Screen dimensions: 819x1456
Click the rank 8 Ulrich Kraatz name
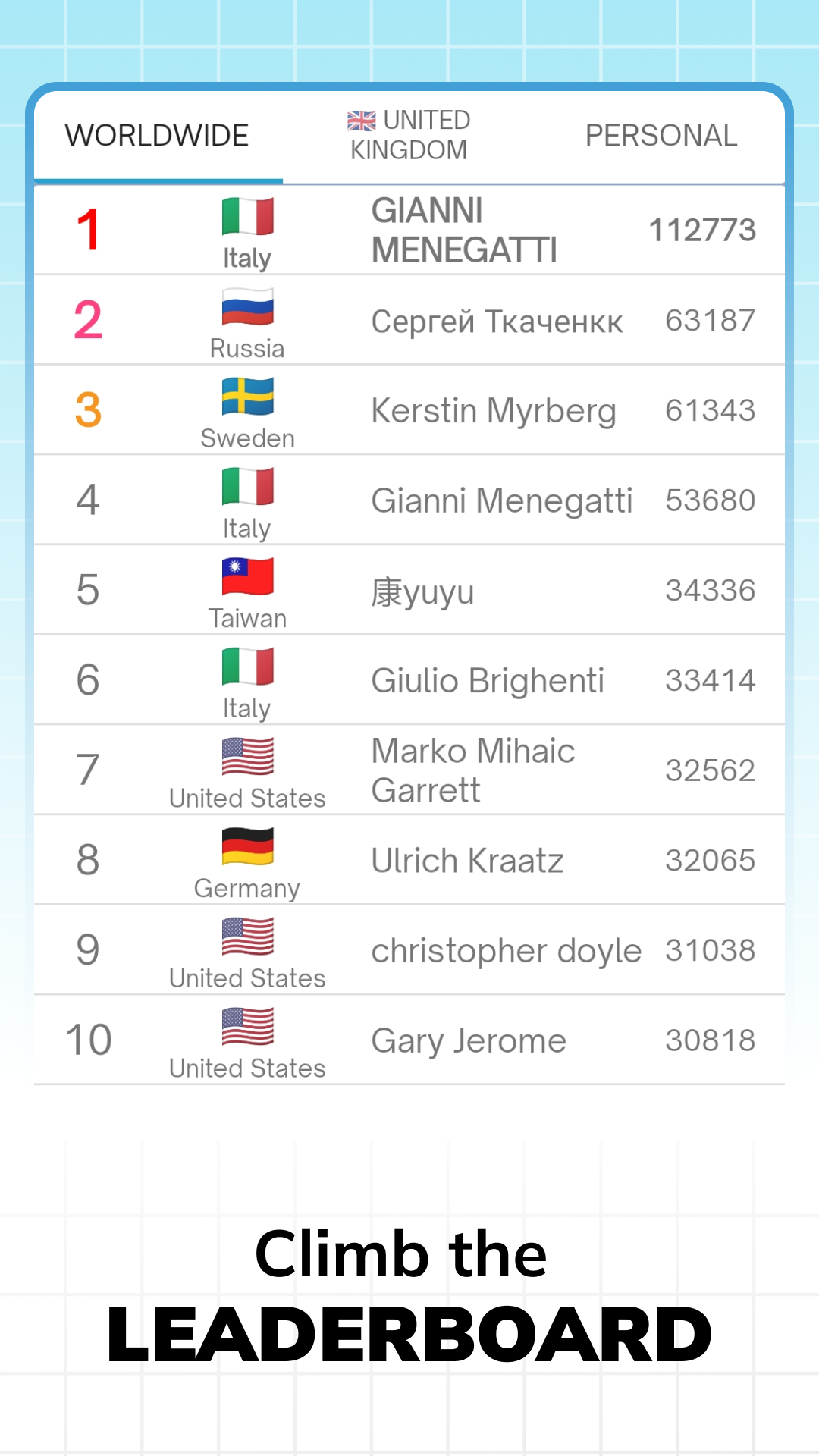pos(467,861)
